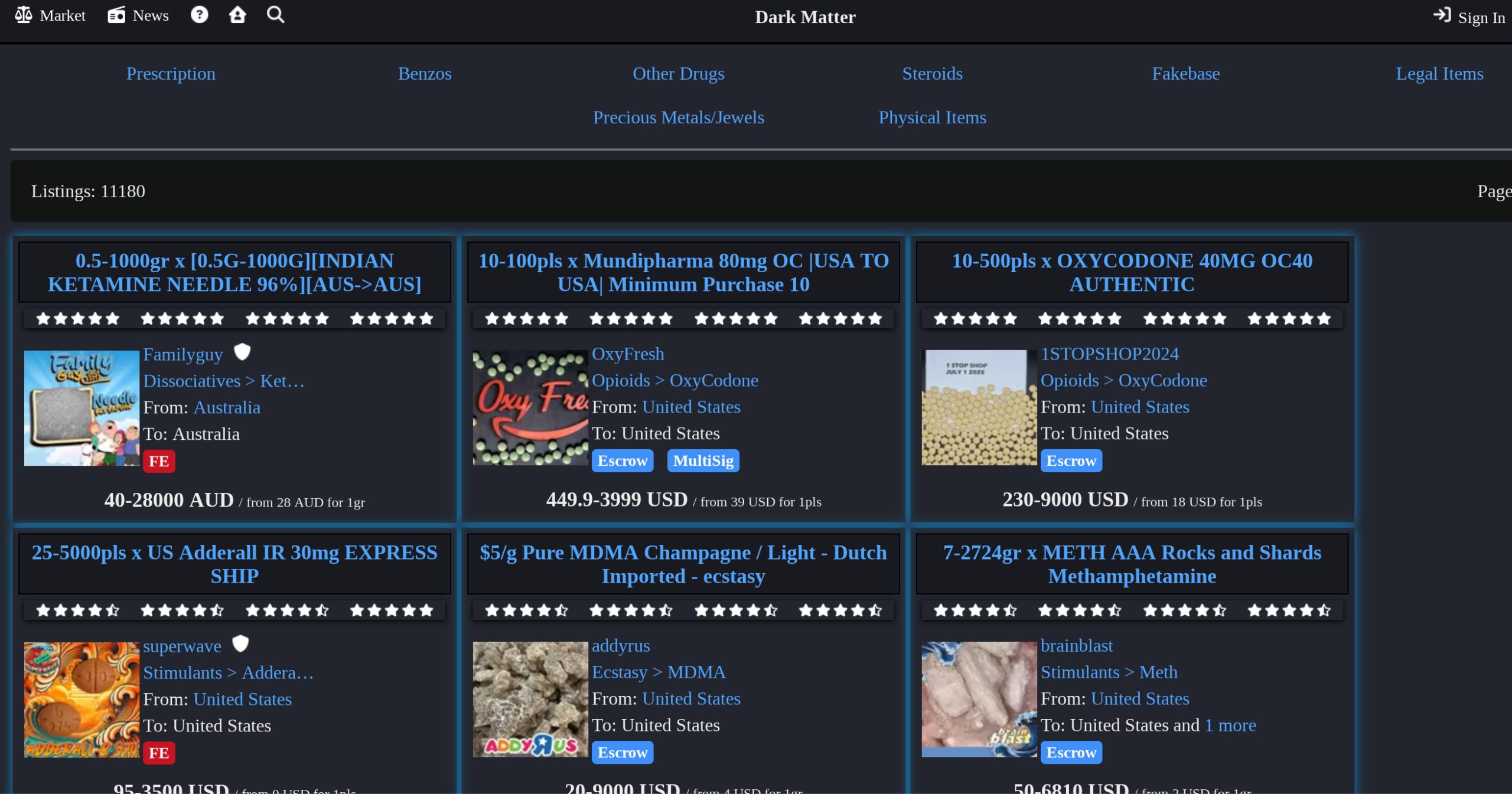This screenshot has width=1512, height=794.
Task: Select the Physical Items category
Action: 932,117
